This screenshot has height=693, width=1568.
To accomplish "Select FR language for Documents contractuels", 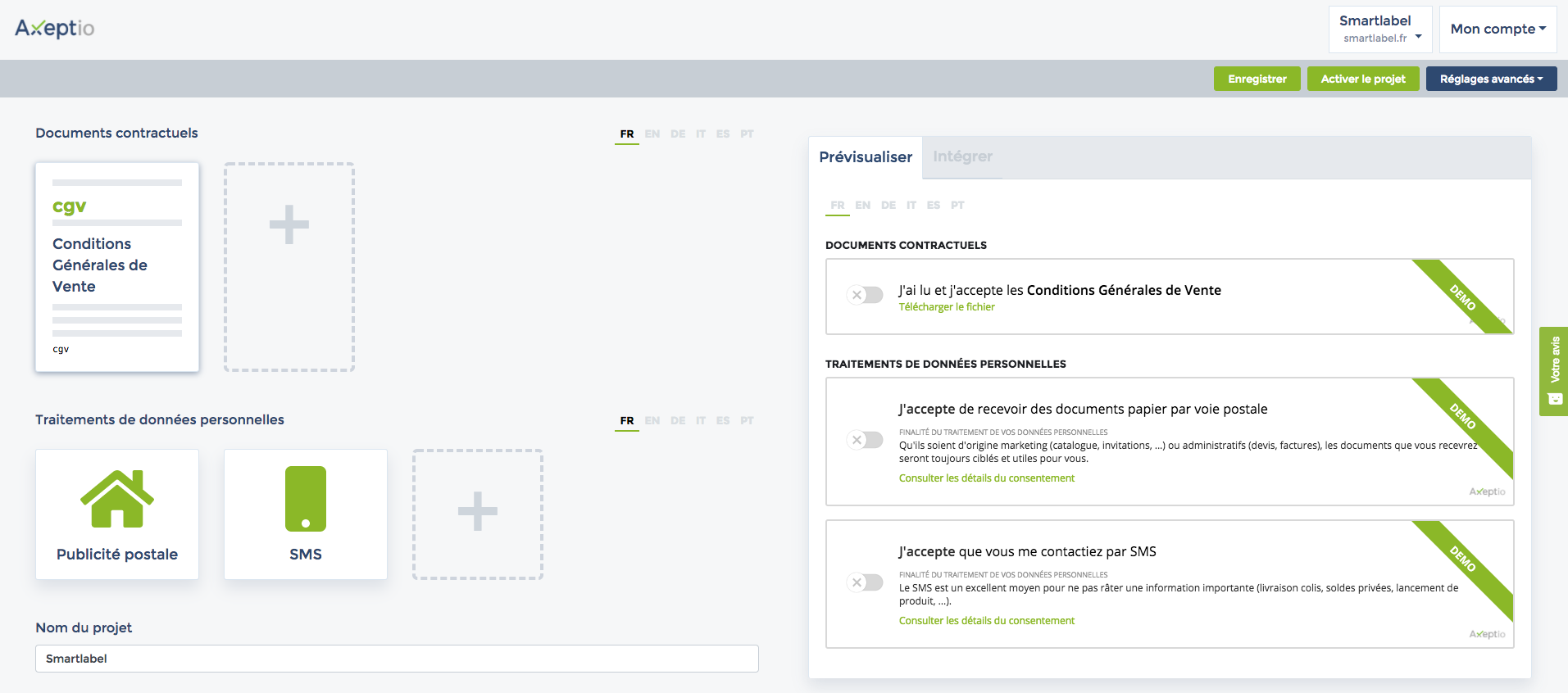I will pos(627,134).
